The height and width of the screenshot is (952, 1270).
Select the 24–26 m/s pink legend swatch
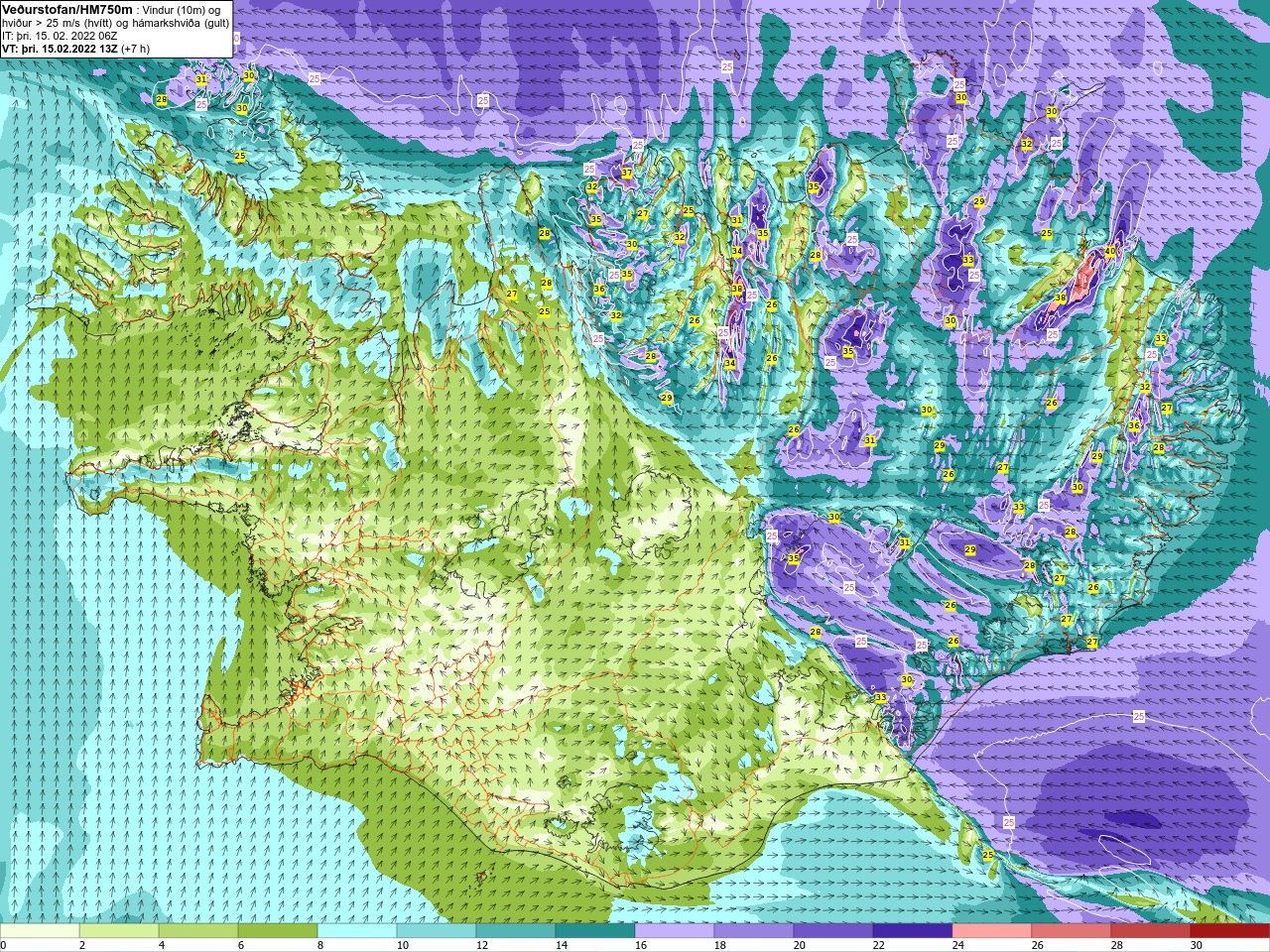click(992, 931)
